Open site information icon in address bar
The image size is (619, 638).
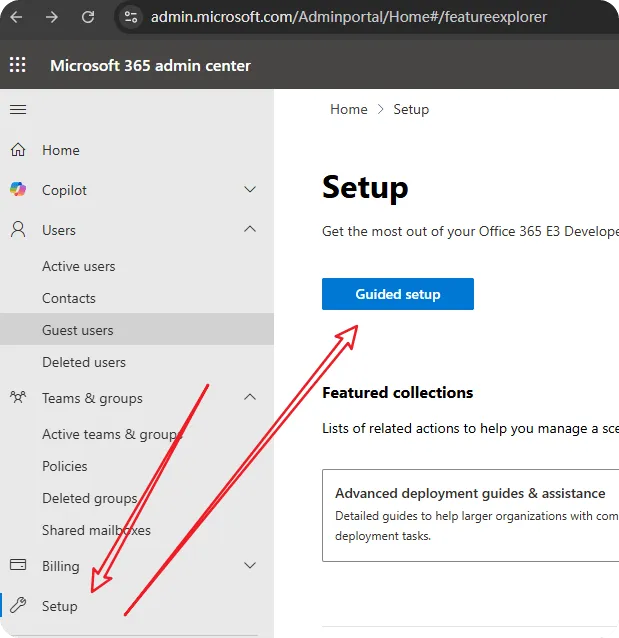click(x=131, y=17)
